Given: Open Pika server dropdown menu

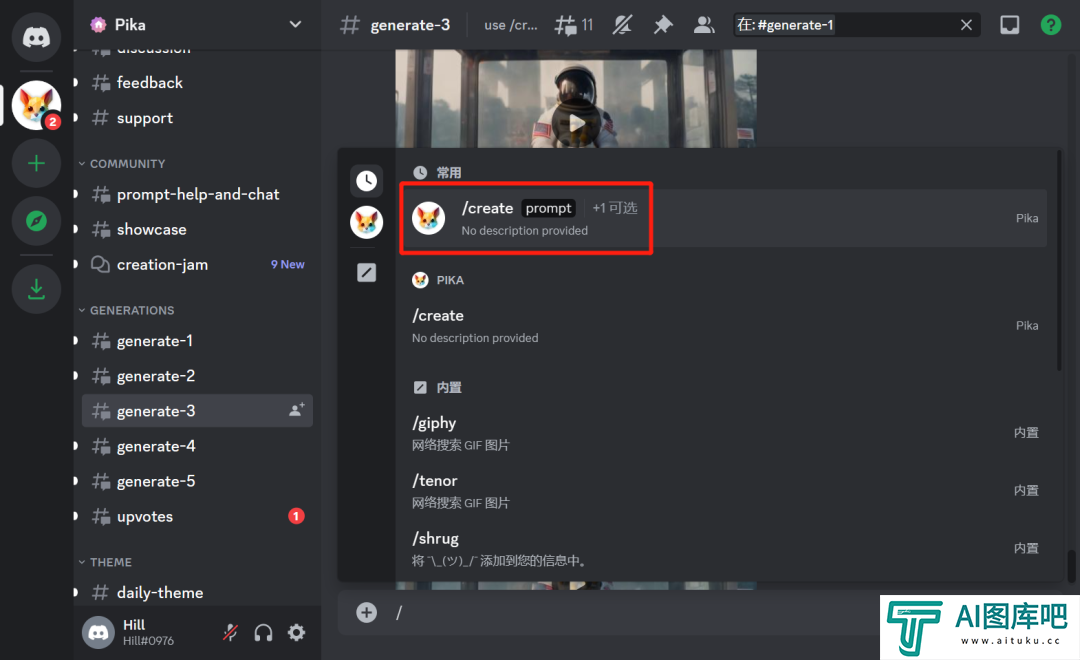Looking at the screenshot, I should [x=295, y=25].
